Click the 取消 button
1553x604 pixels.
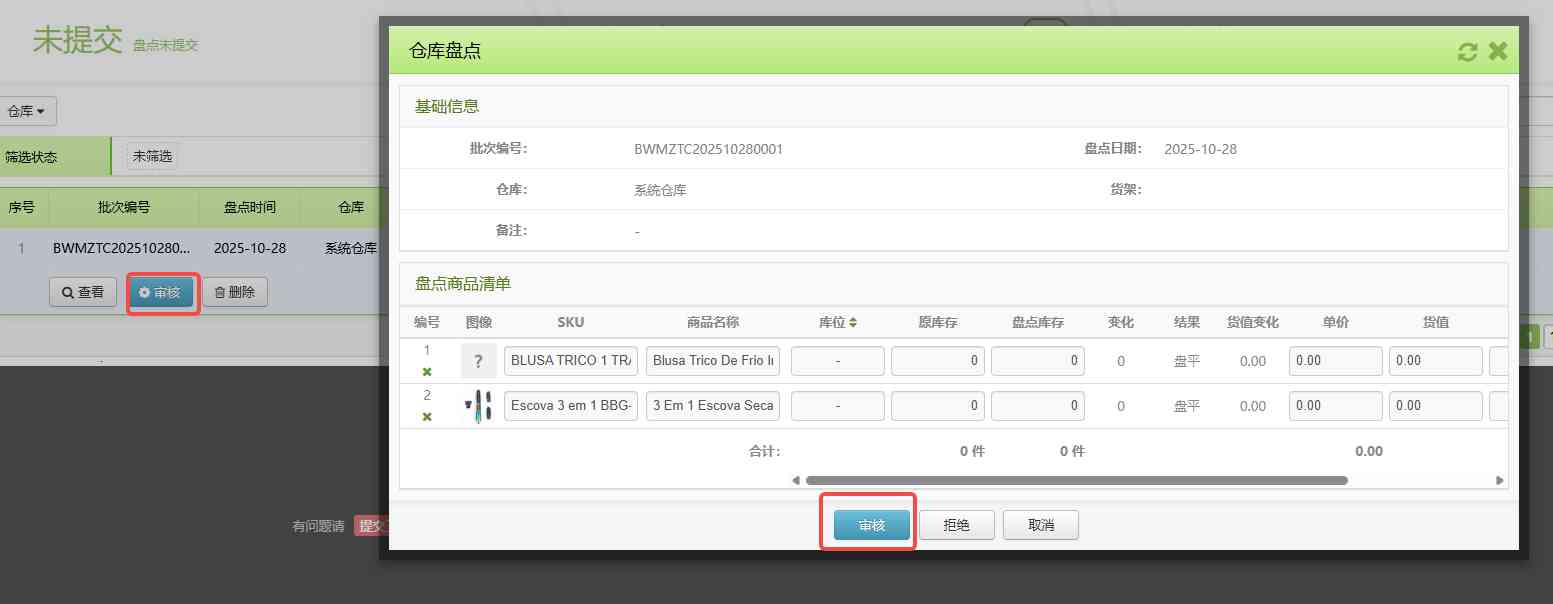(x=1040, y=525)
